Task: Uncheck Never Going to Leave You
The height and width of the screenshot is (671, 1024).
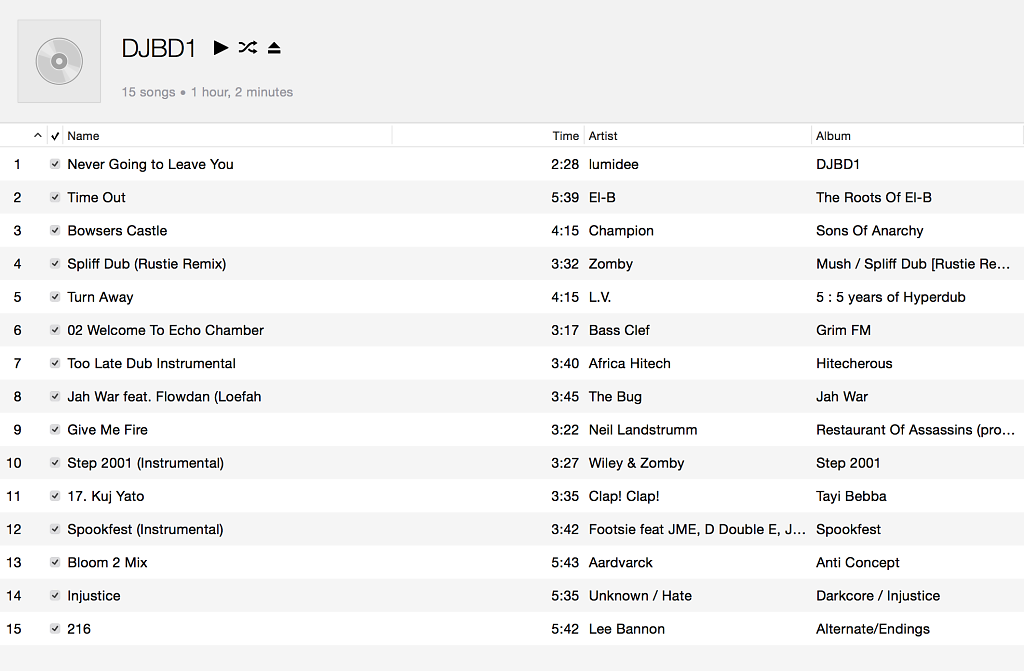Action: pyautogui.click(x=55, y=164)
